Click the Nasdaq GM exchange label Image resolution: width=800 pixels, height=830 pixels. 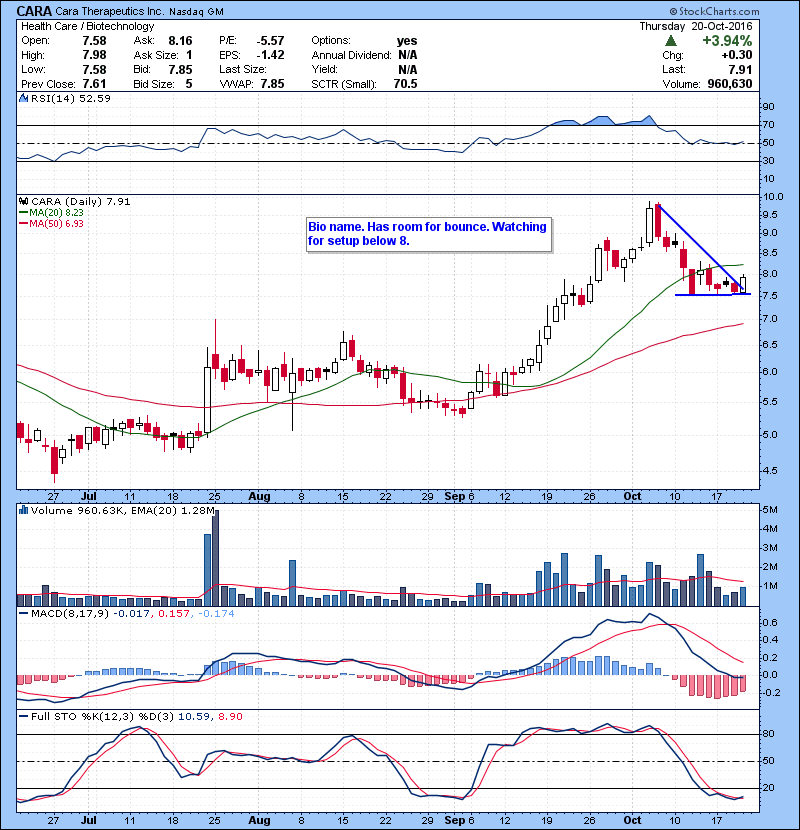[x=196, y=12]
